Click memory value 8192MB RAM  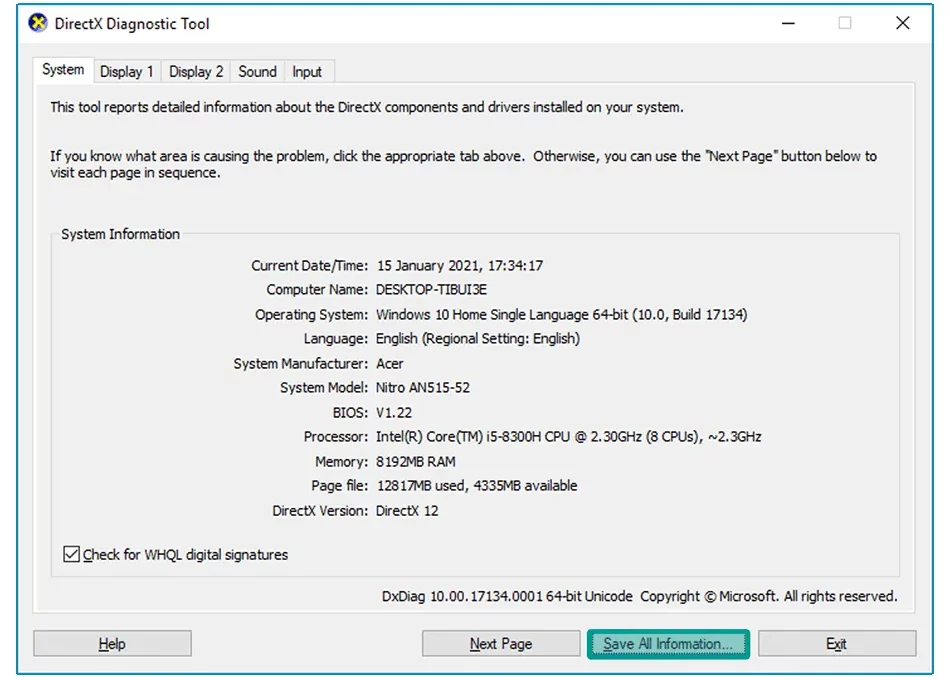416,462
